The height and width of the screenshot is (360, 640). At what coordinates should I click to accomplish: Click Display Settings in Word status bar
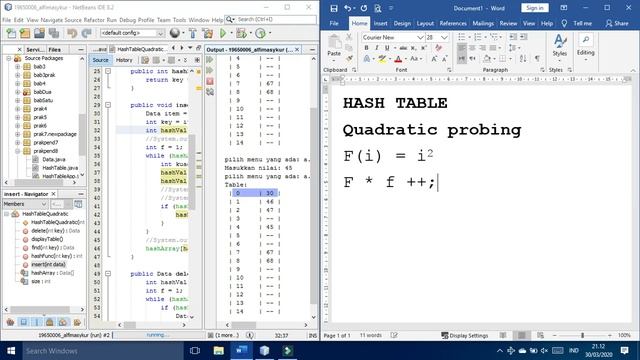pos(464,336)
